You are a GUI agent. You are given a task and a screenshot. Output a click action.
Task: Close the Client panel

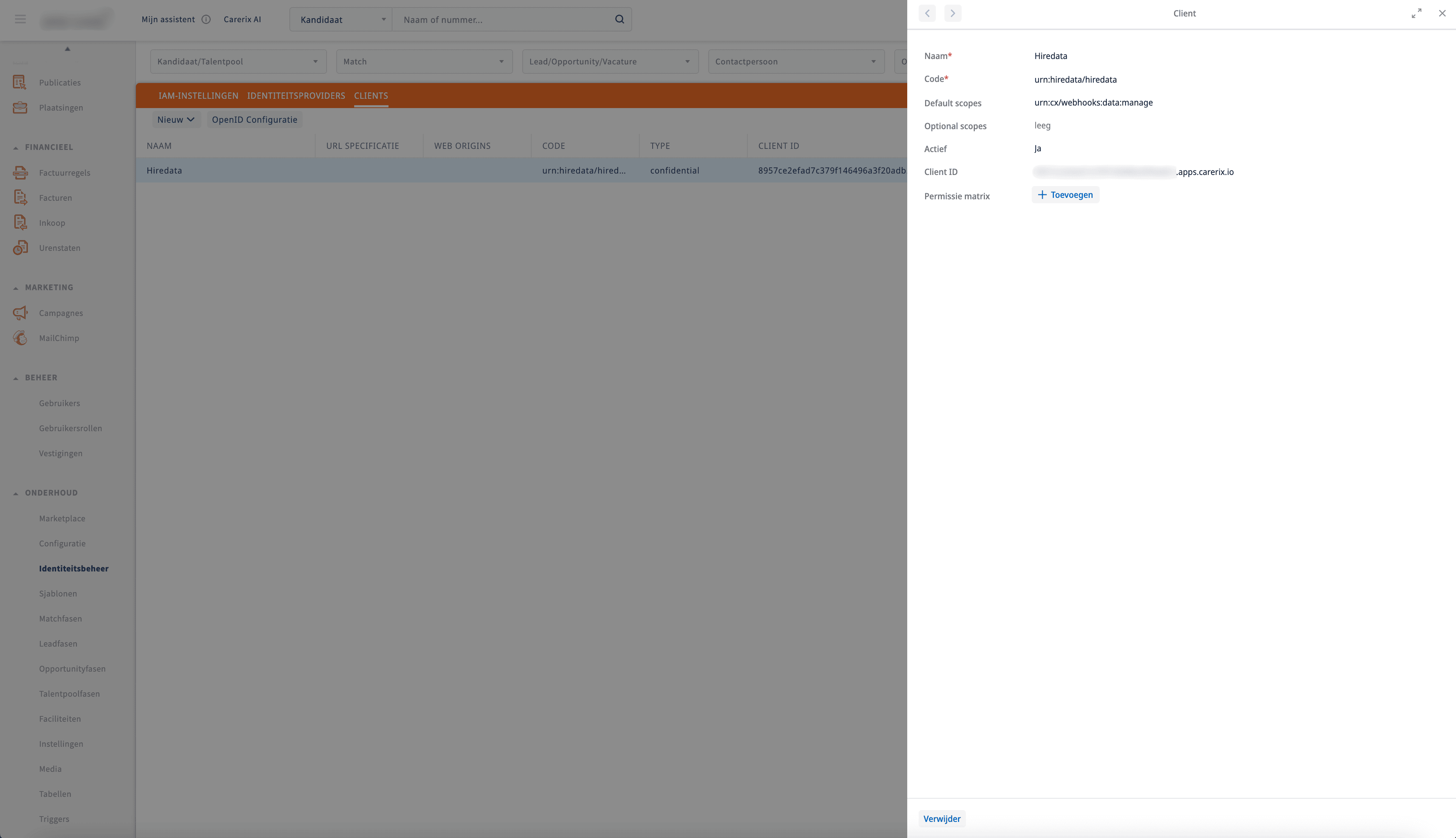(1442, 13)
